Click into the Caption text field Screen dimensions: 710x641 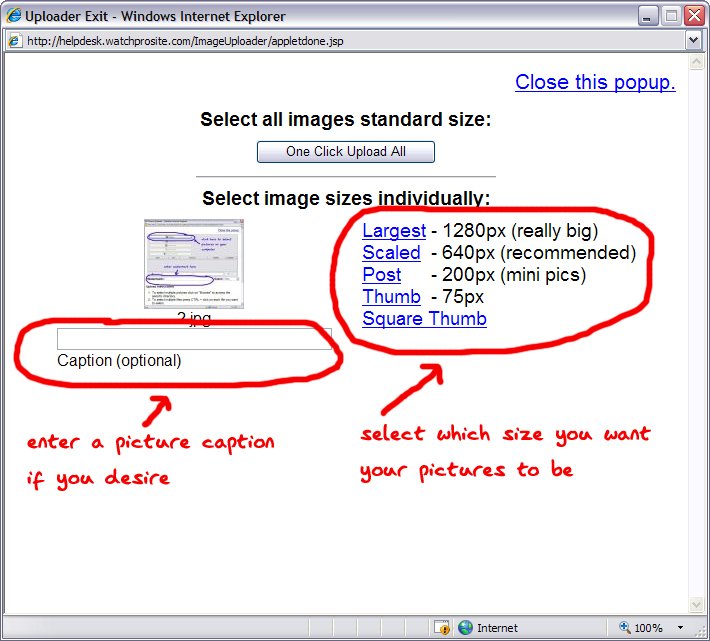point(194,339)
